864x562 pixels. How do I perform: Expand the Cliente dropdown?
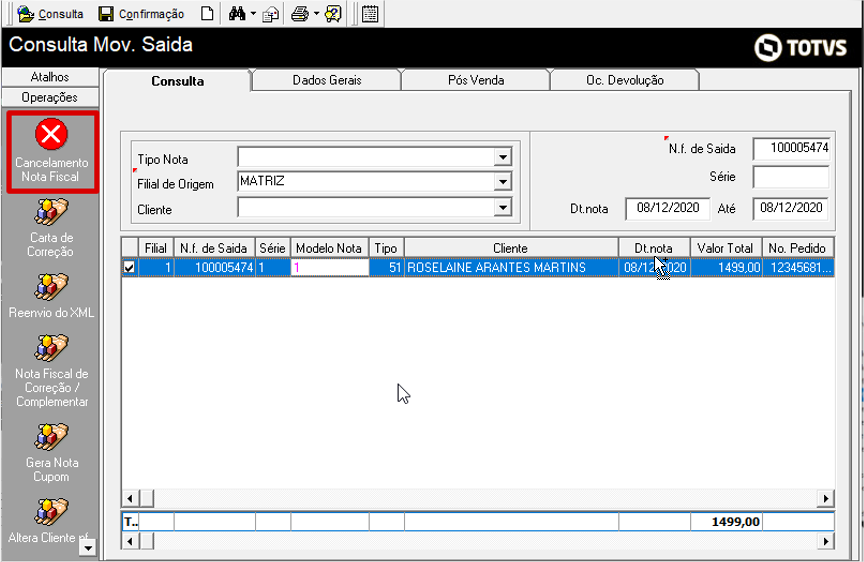pyautogui.click(x=503, y=208)
